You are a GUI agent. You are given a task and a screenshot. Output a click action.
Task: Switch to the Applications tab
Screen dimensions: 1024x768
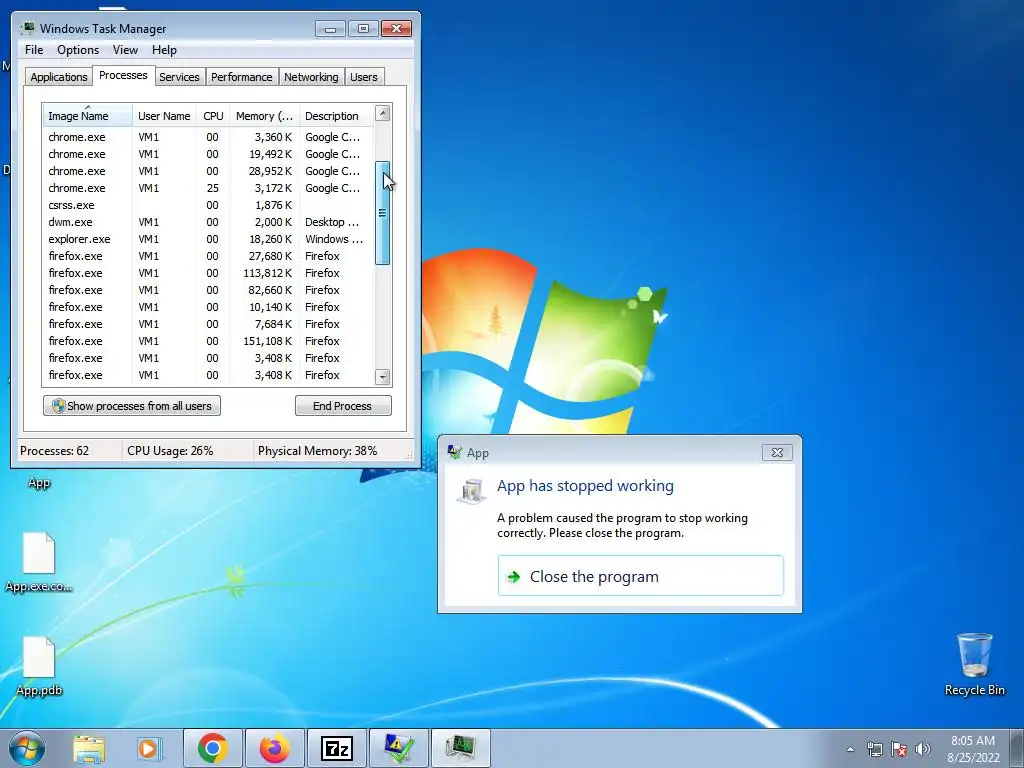[59, 77]
